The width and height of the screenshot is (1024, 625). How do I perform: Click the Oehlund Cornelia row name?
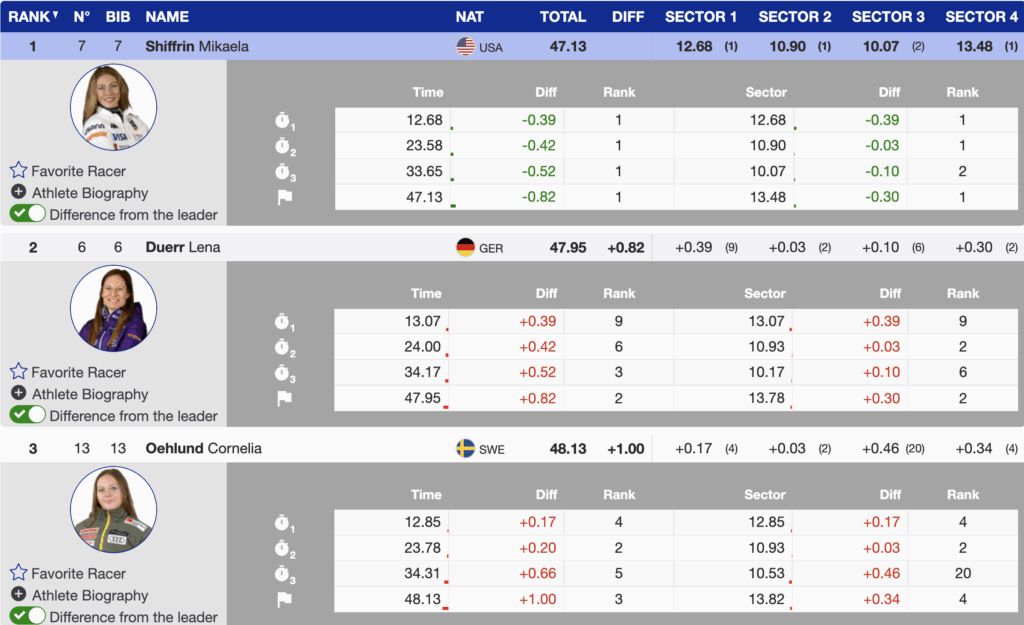203,448
